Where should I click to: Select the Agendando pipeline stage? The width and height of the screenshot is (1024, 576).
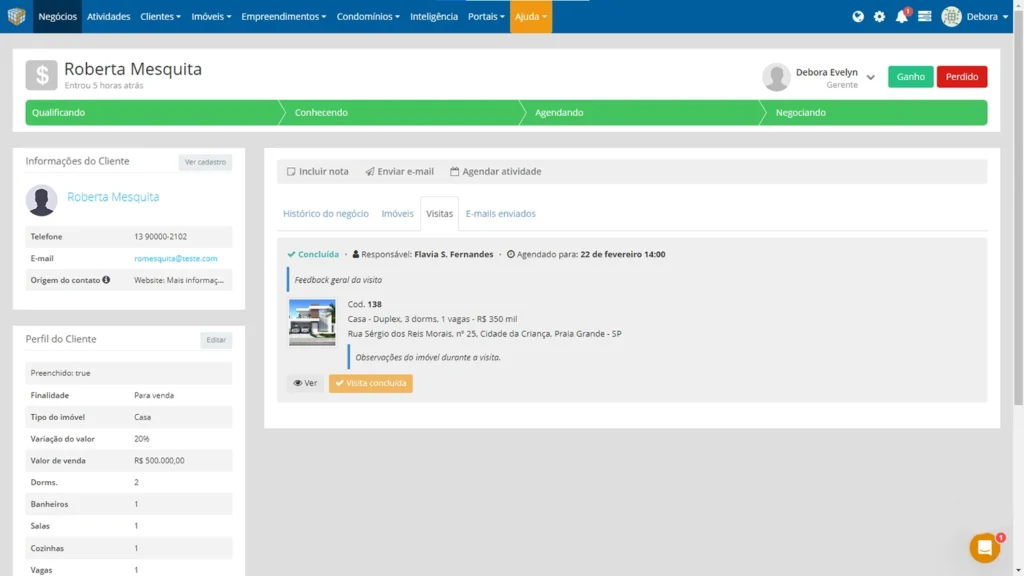click(640, 112)
